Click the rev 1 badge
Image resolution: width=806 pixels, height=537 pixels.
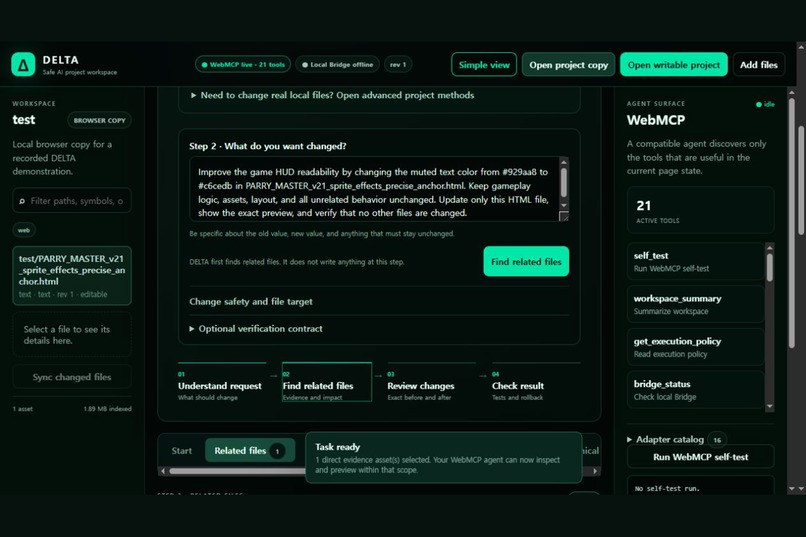(x=398, y=64)
